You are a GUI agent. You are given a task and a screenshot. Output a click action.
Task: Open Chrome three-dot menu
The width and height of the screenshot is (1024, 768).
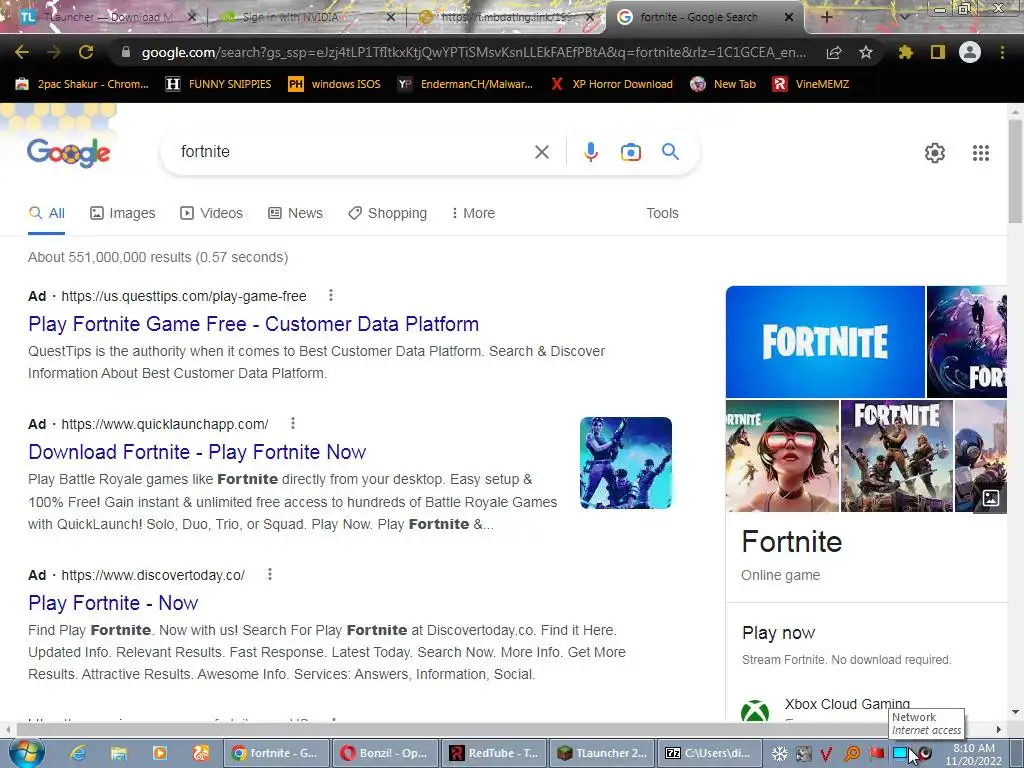click(x=1002, y=52)
